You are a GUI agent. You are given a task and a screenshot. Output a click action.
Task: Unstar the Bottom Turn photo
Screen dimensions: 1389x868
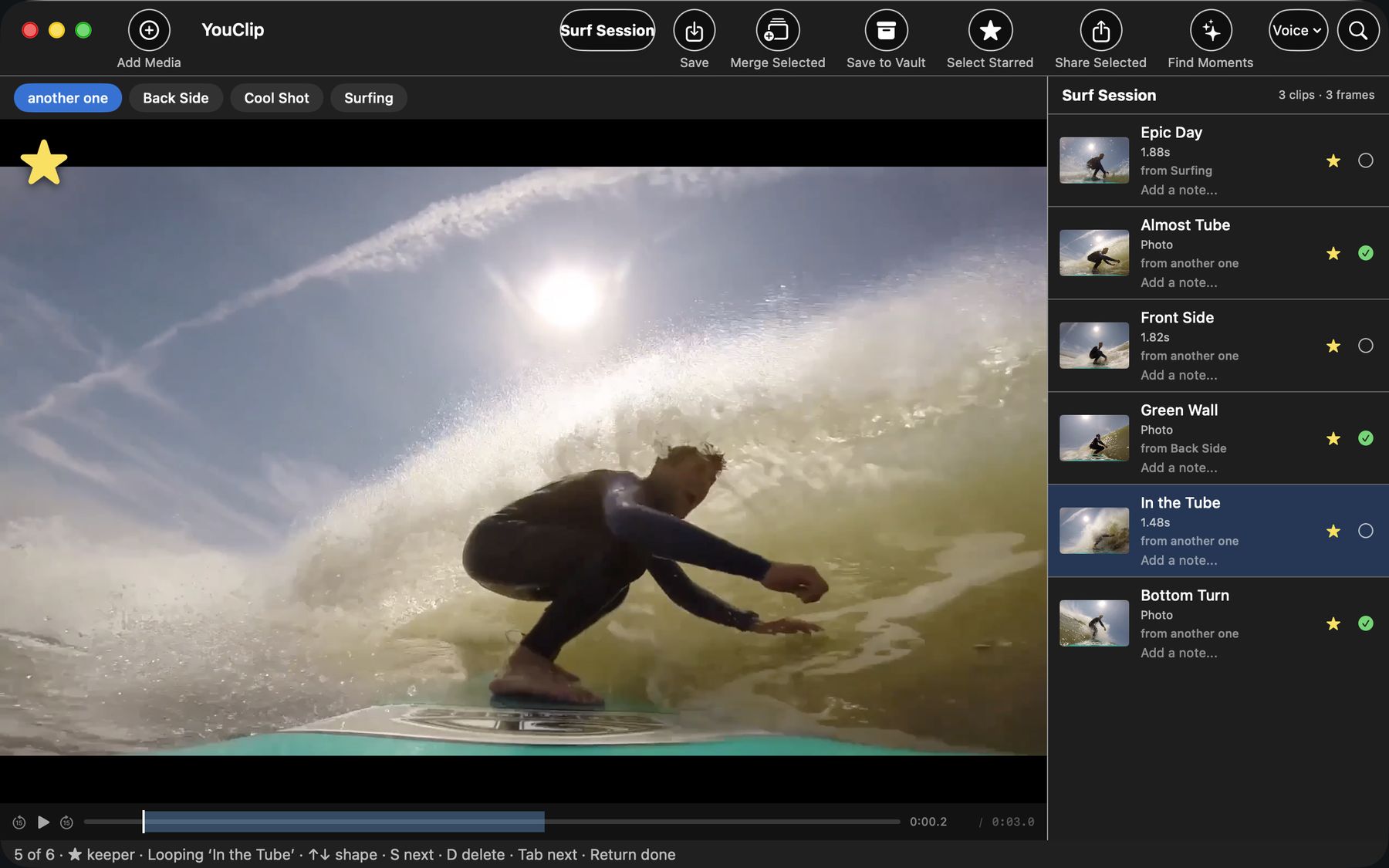click(x=1333, y=623)
